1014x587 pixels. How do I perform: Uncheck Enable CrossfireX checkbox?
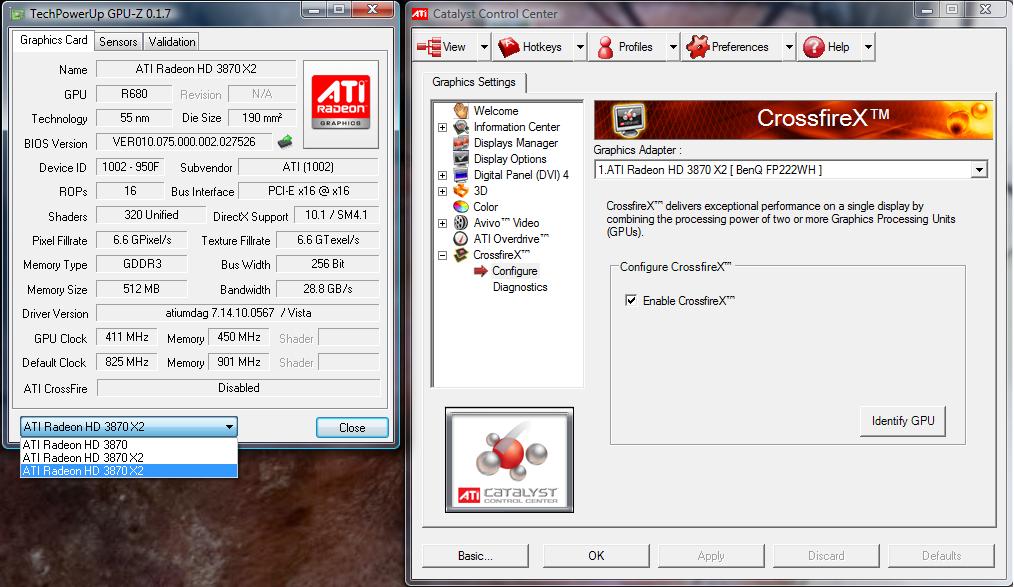[x=631, y=300]
